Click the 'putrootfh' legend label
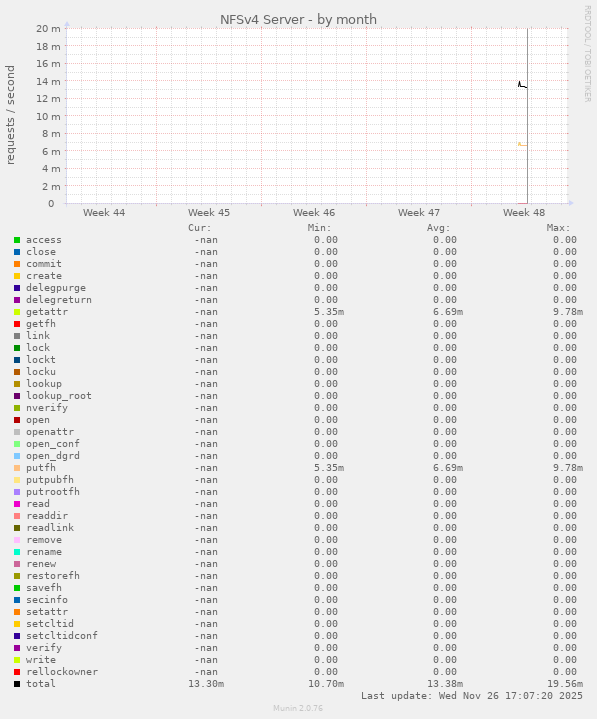Viewport: 597px width, 719px height. (x=53, y=492)
